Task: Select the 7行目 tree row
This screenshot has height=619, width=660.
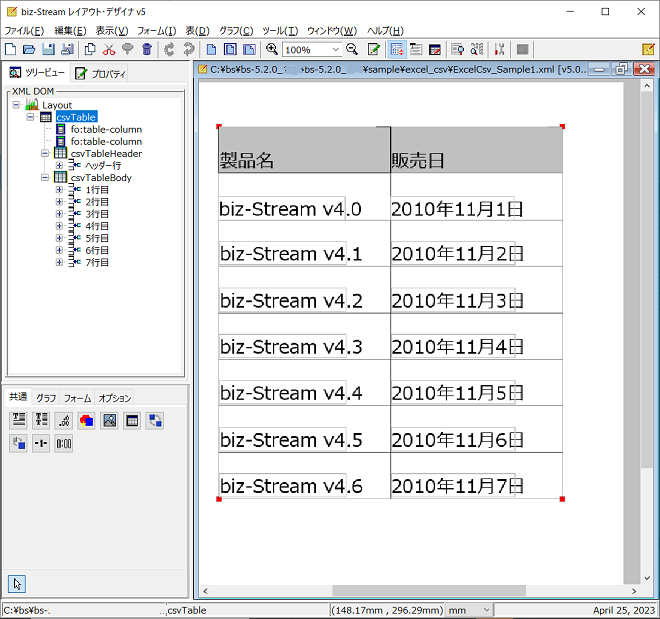Action: pyautogui.click(x=97, y=262)
